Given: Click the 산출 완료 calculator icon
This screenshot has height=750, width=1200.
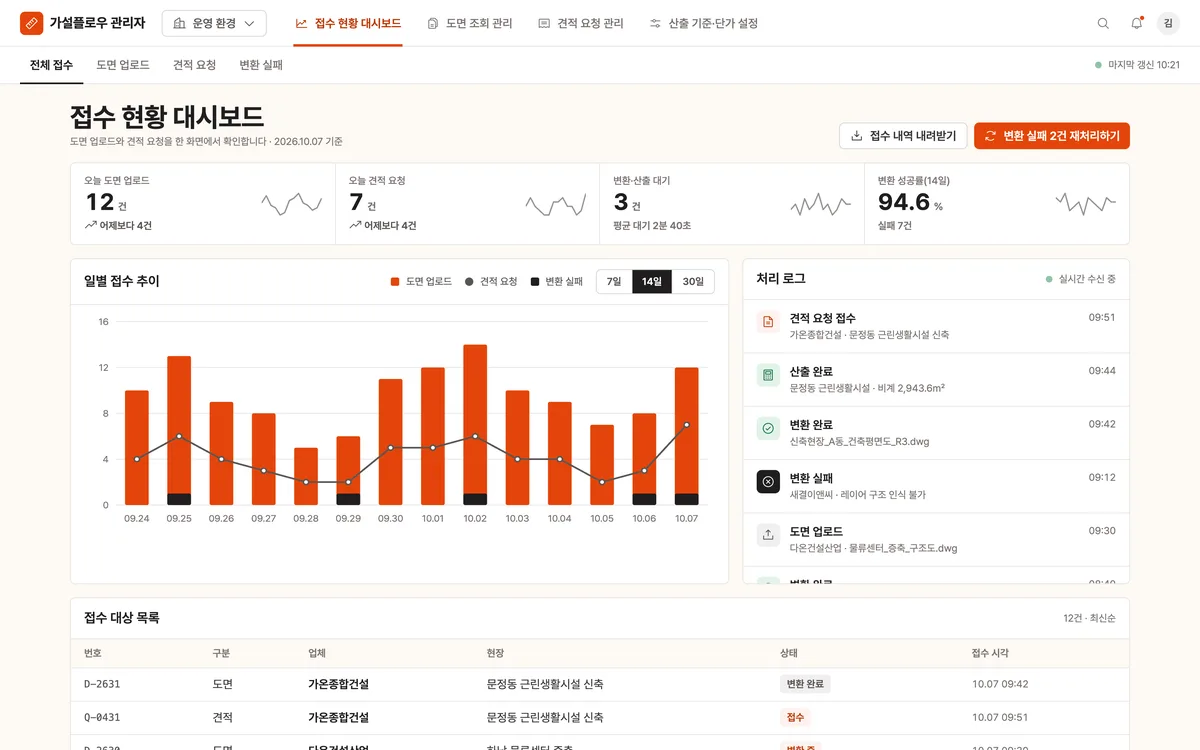Looking at the screenshot, I should point(768,375).
